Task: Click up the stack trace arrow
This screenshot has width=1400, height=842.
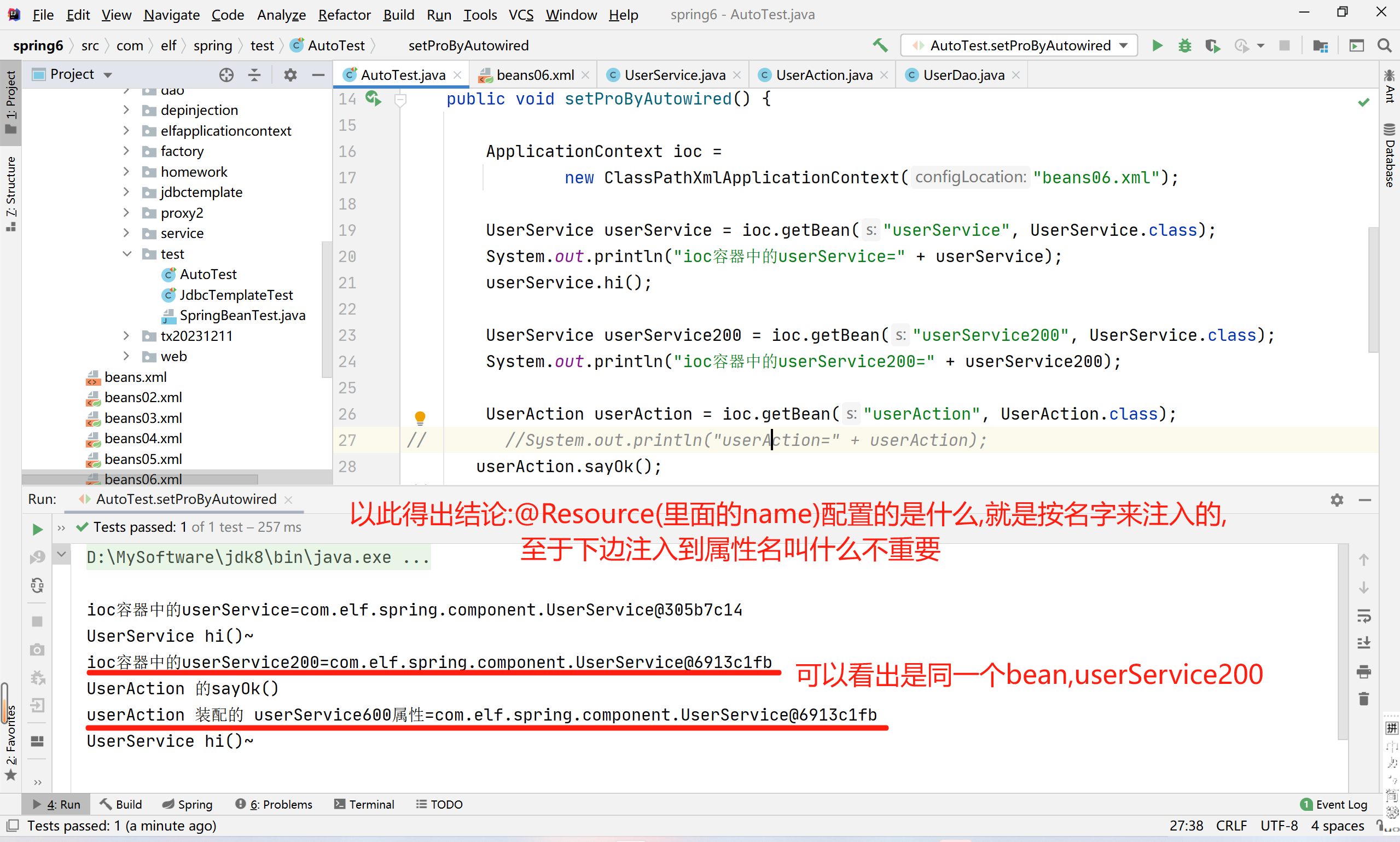Action: pos(1364,560)
